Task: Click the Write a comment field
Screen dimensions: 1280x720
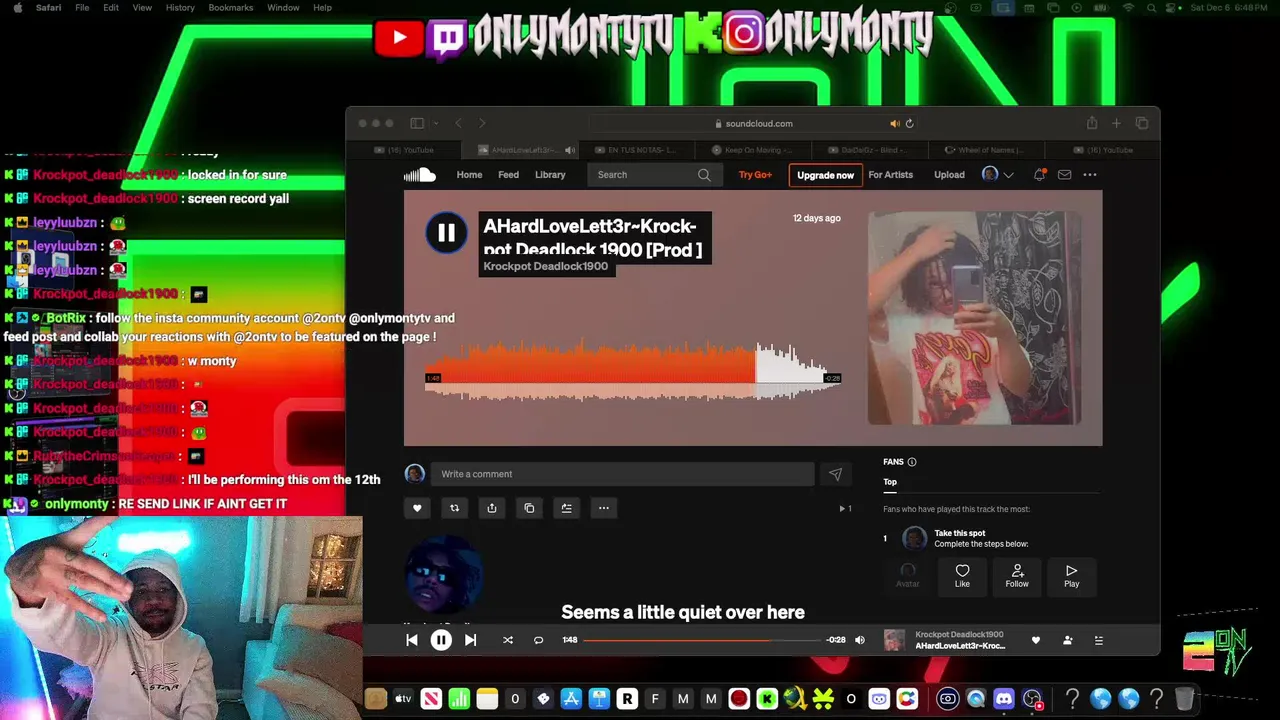Action: coord(622,474)
